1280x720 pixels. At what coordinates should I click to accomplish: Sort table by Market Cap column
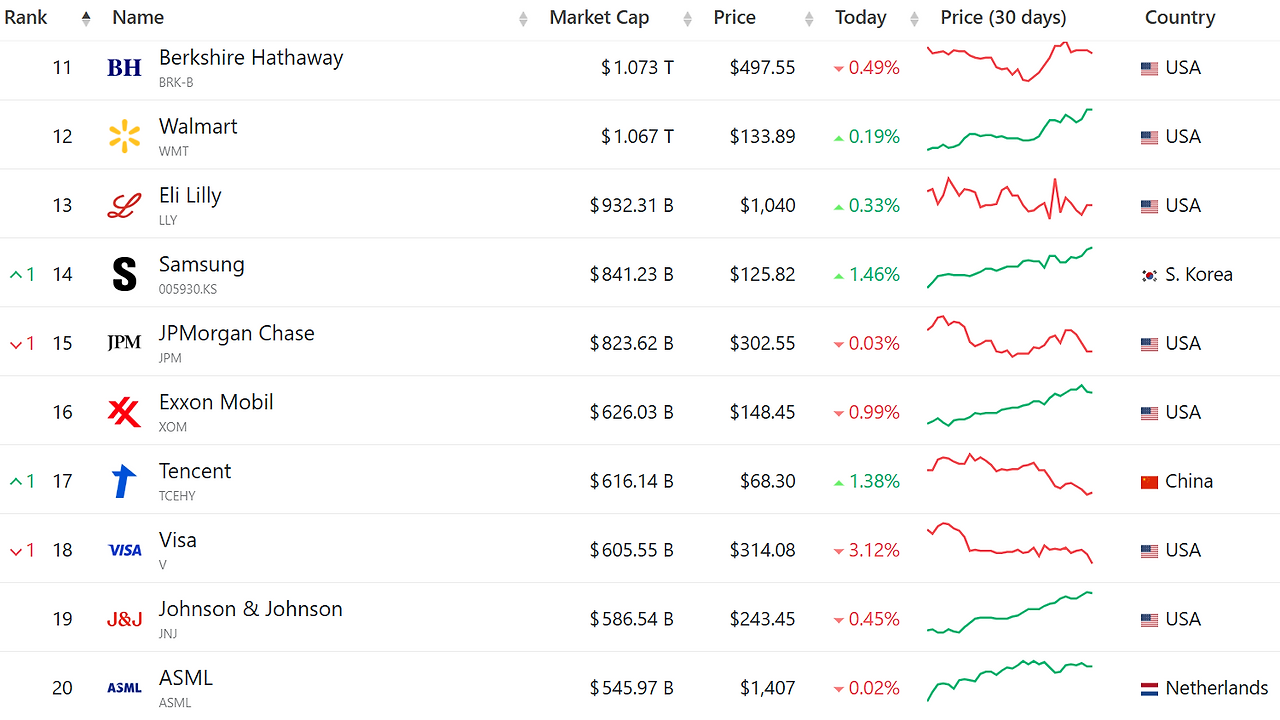[599, 18]
